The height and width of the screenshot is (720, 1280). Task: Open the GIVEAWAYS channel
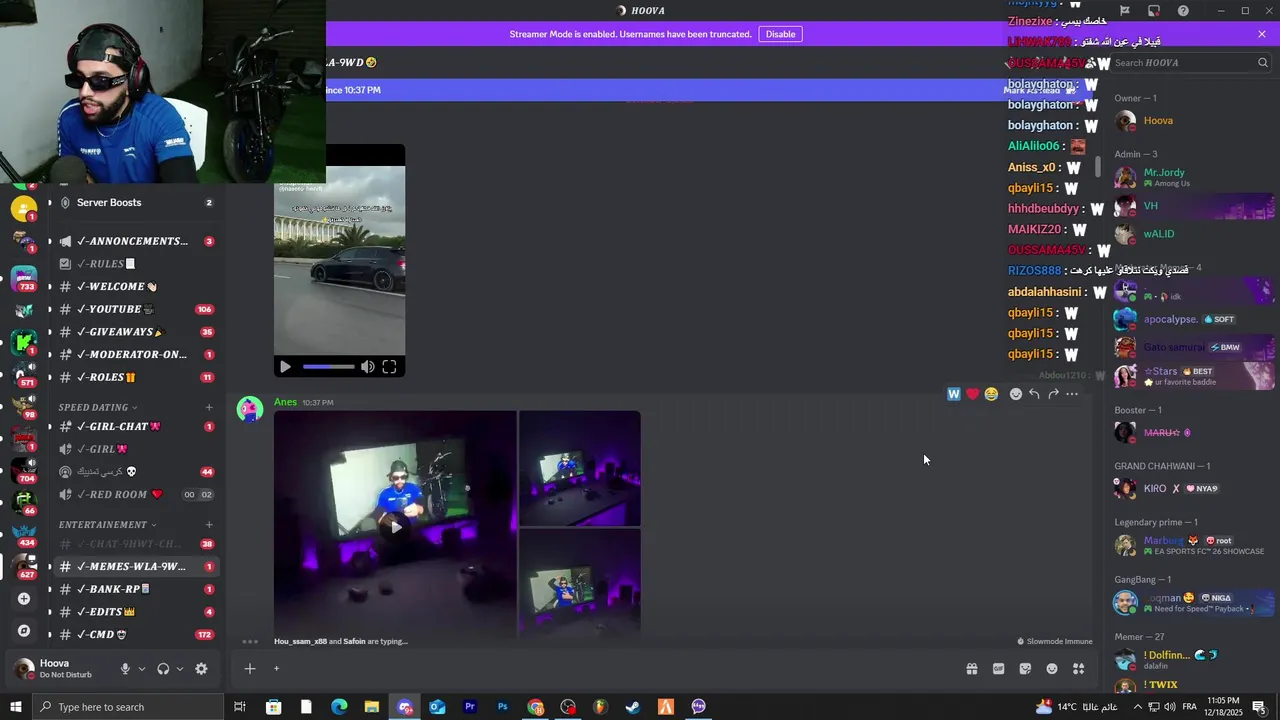(135, 332)
